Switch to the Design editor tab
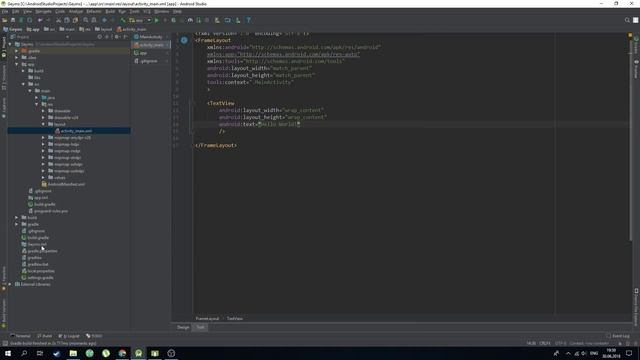The image size is (640, 360). 183,327
